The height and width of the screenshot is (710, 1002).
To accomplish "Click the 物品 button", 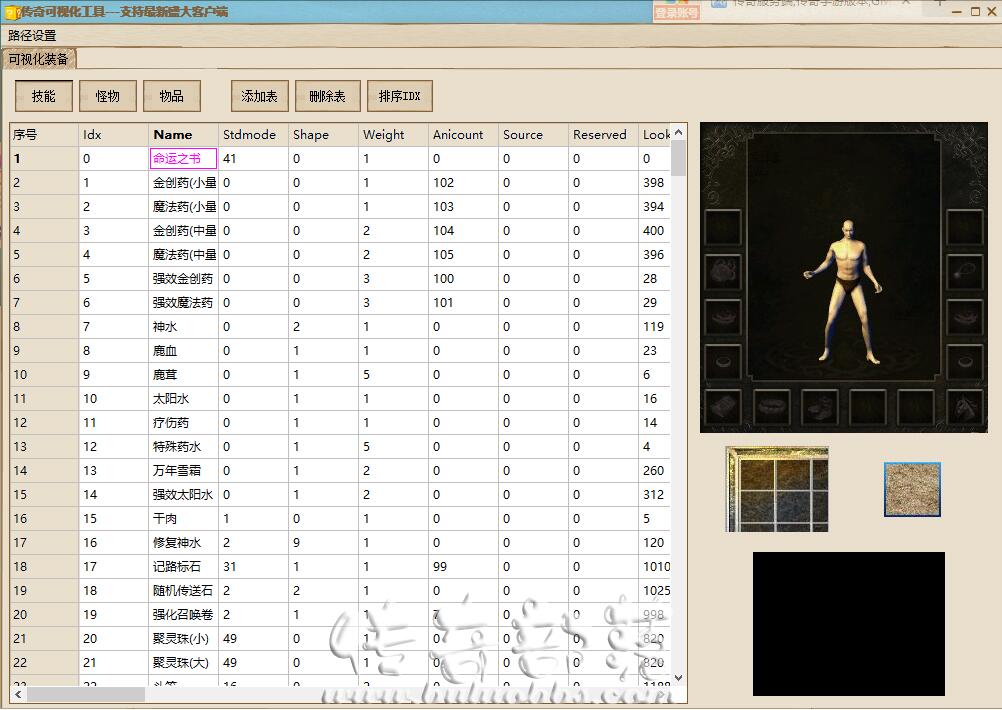I will [x=172, y=96].
